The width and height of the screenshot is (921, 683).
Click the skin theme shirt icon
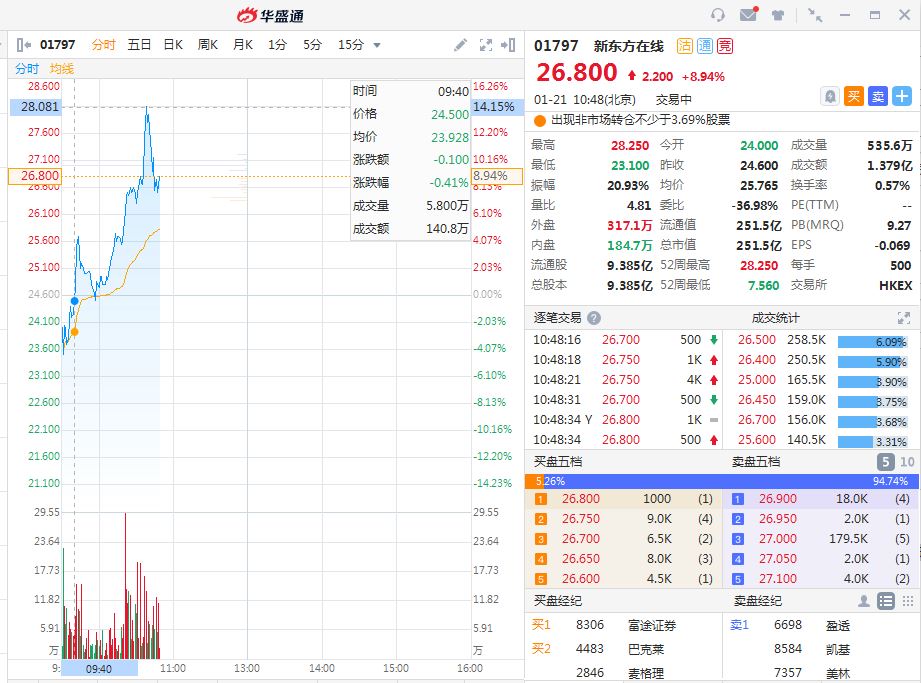778,15
